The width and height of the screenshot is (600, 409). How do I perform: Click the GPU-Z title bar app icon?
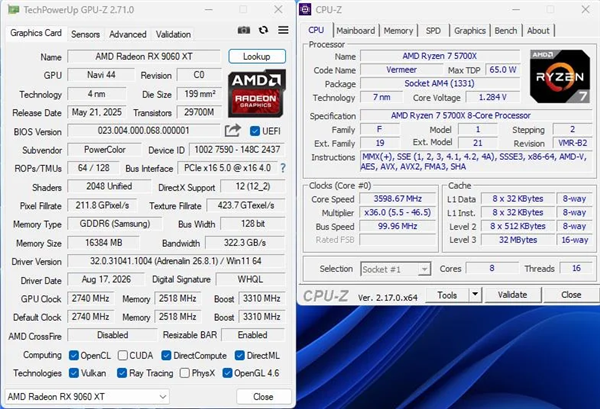(x=13, y=9)
